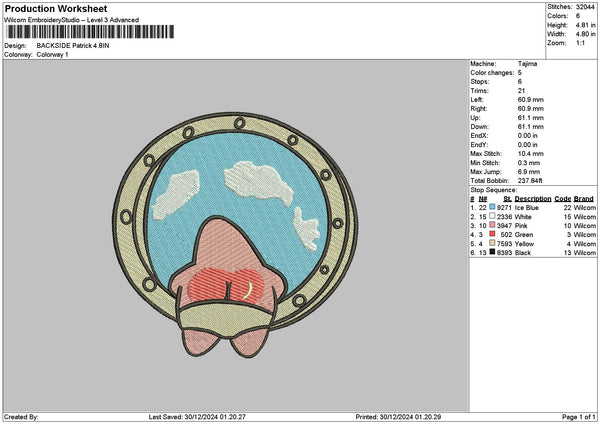Click the Left value 60.9 mm
Image resolution: width=600 pixels, height=424 pixels.
coord(530,99)
